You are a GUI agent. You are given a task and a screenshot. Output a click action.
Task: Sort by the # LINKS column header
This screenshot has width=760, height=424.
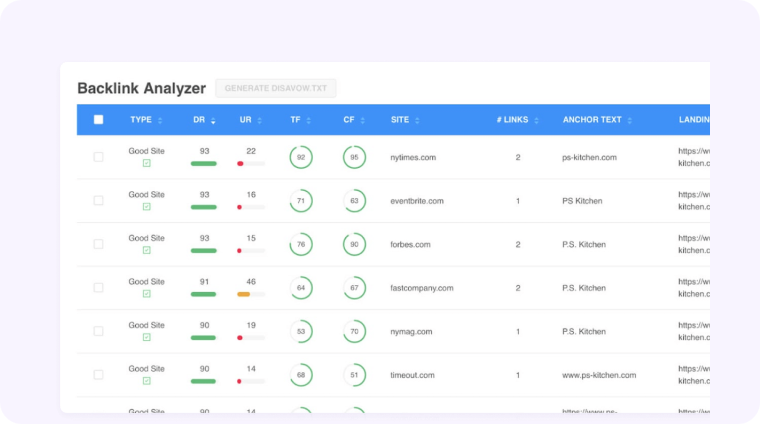517,120
